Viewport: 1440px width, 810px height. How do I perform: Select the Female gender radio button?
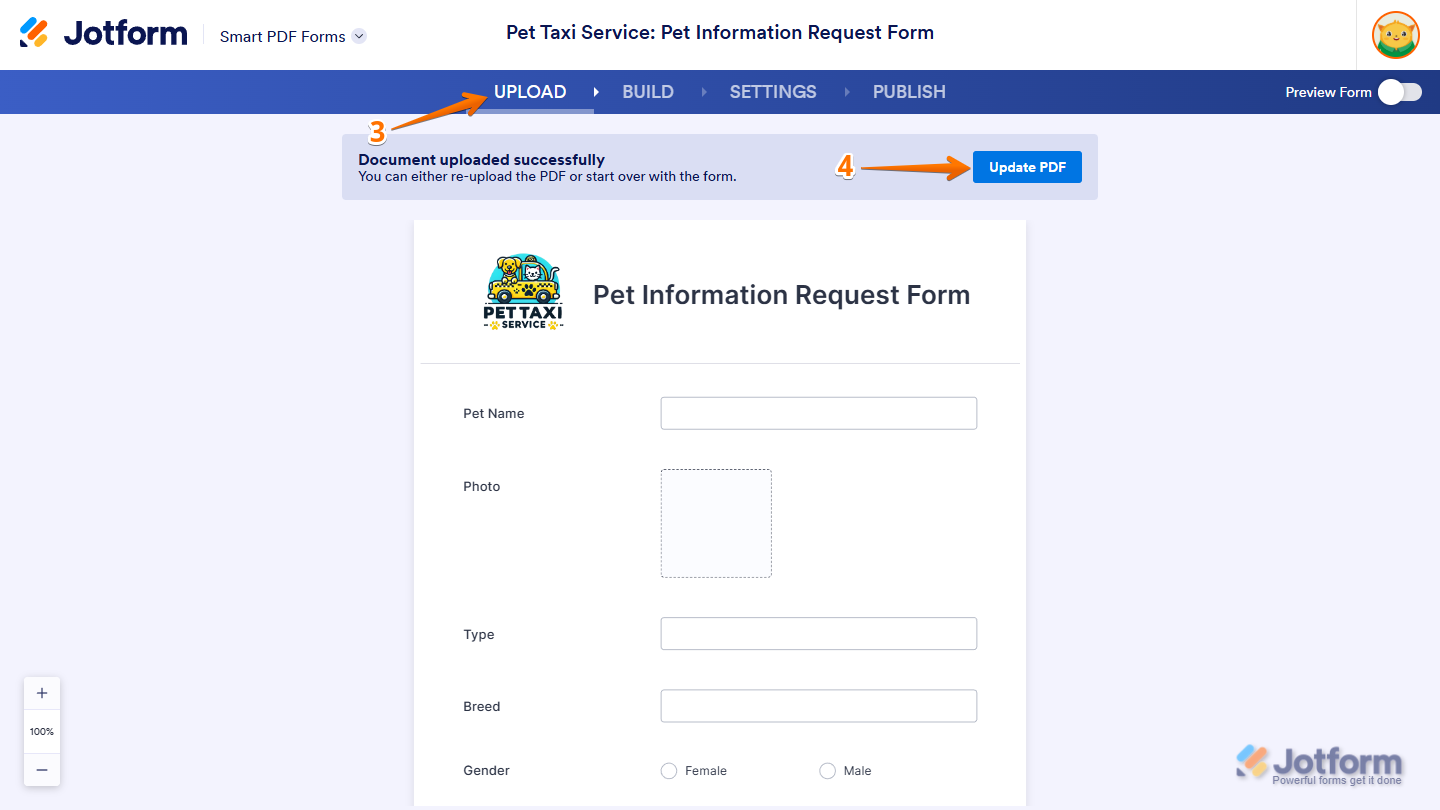(x=669, y=771)
